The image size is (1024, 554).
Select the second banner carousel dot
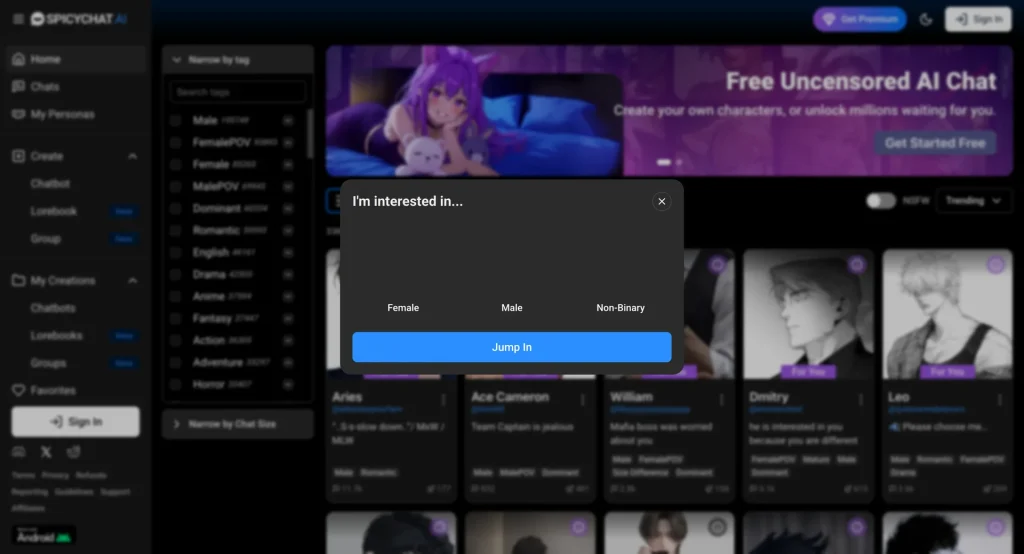(679, 162)
